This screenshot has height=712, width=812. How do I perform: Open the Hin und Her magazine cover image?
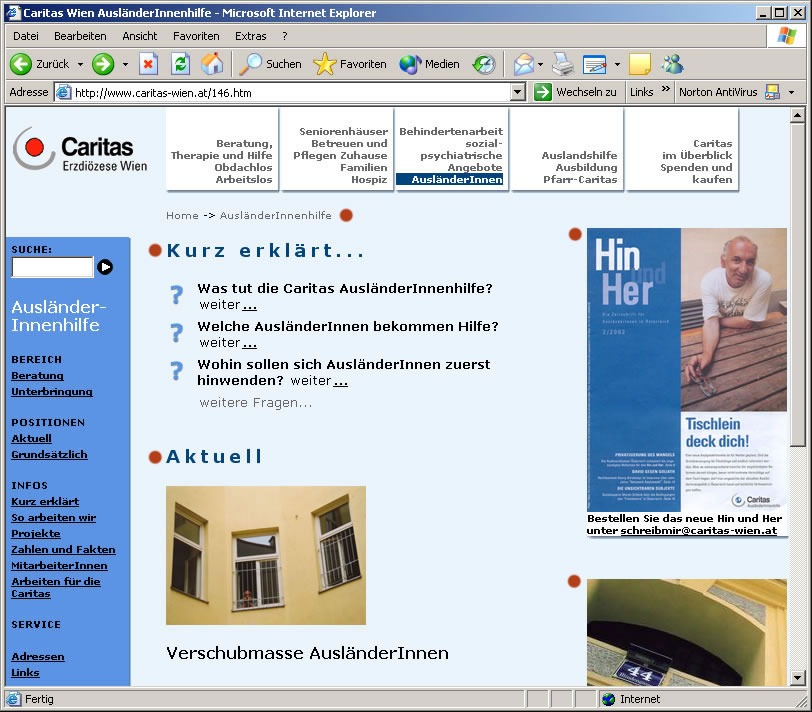687,370
